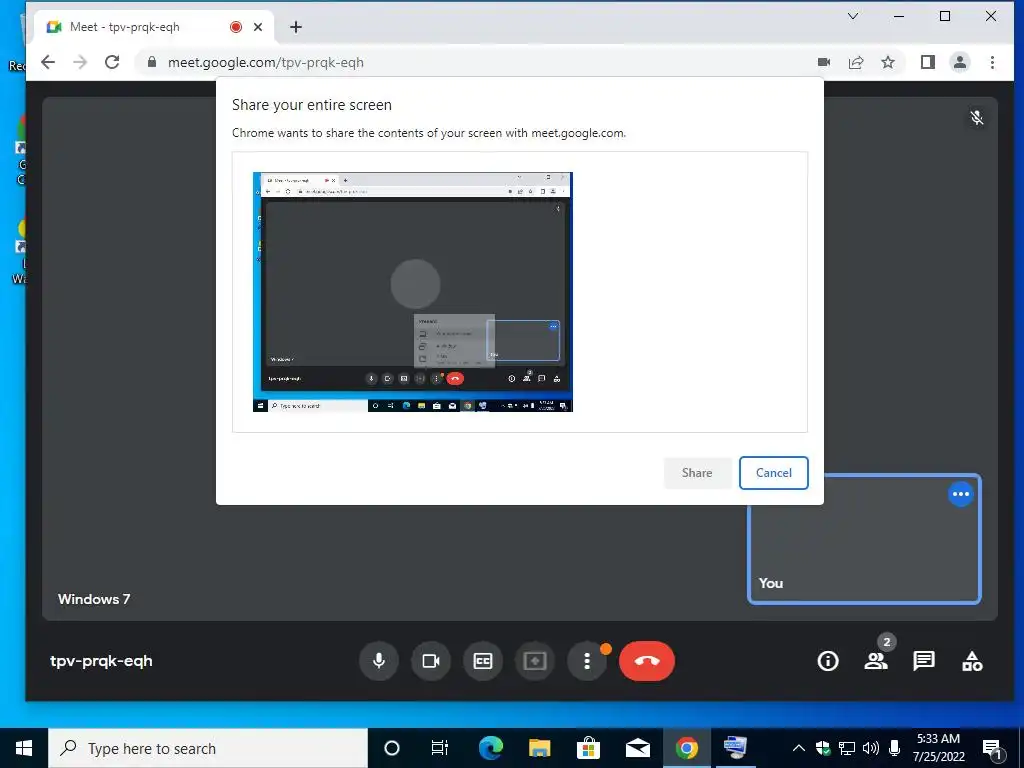Launch Microsoft Edge from taskbar
The image size is (1024, 768).
click(490, 748)
